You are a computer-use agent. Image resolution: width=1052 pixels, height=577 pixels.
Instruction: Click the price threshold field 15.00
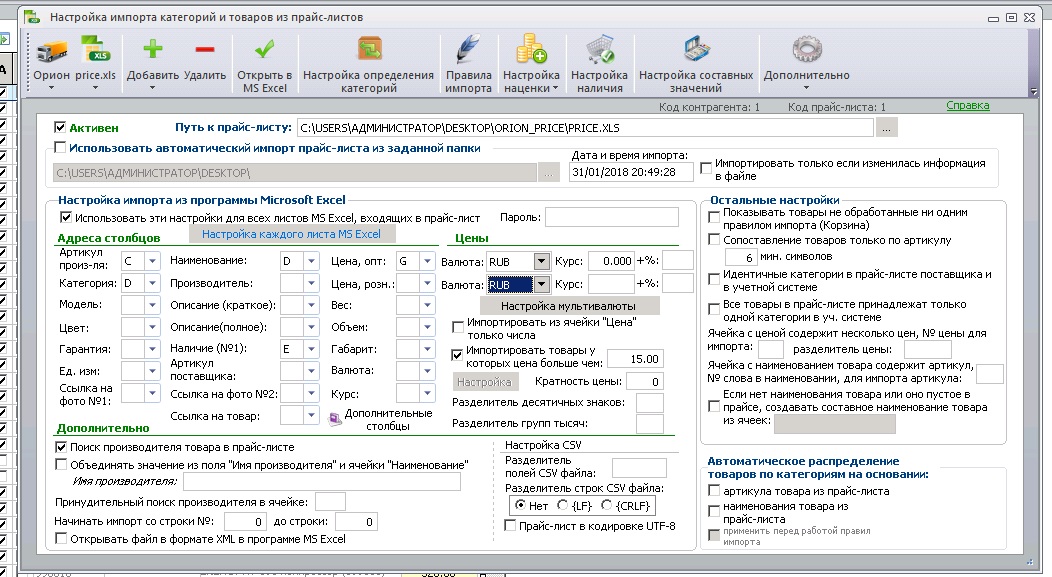tap(635, 359)
